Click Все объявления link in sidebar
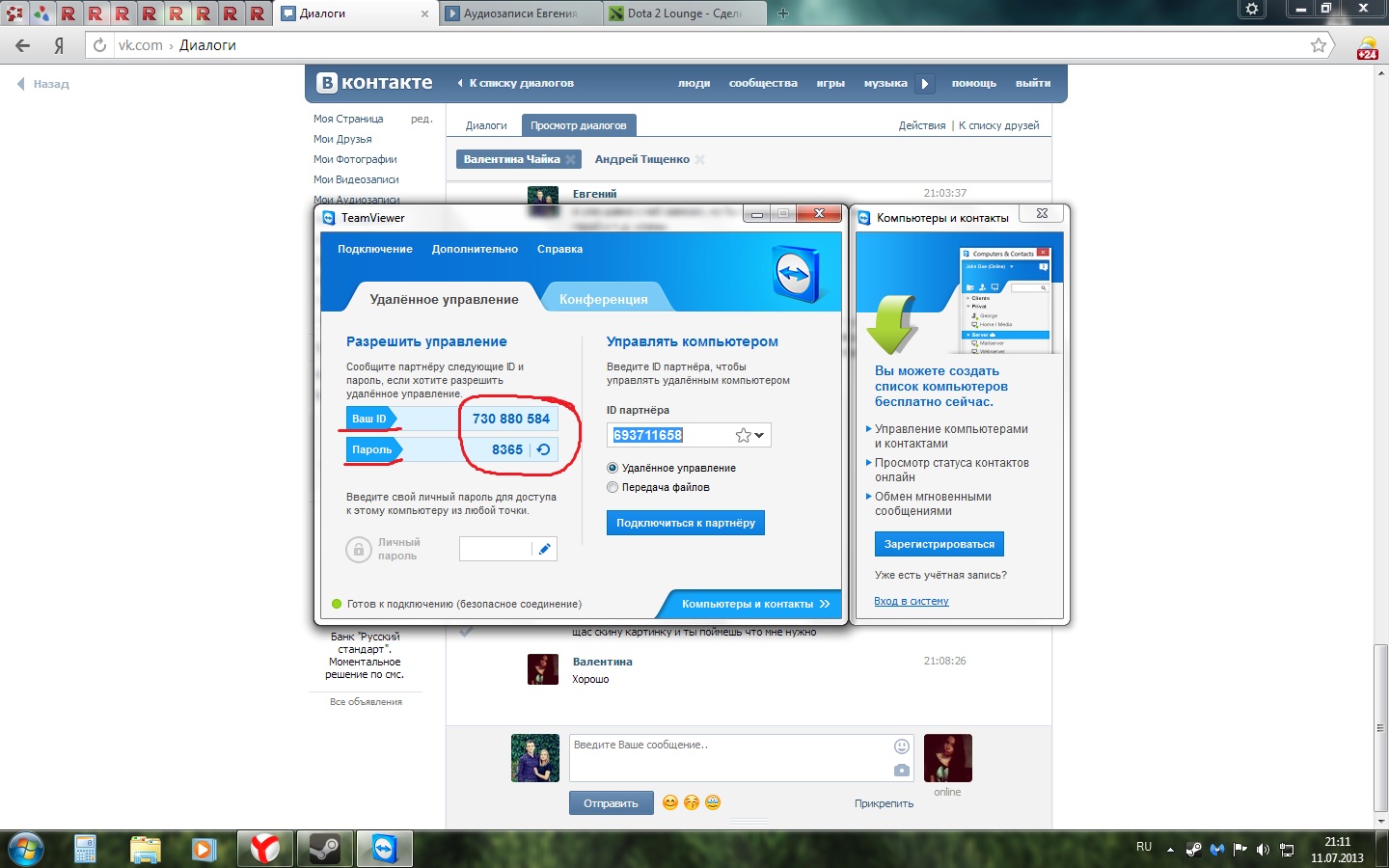Screen dimensions: 1389x868 click(366, 701)
